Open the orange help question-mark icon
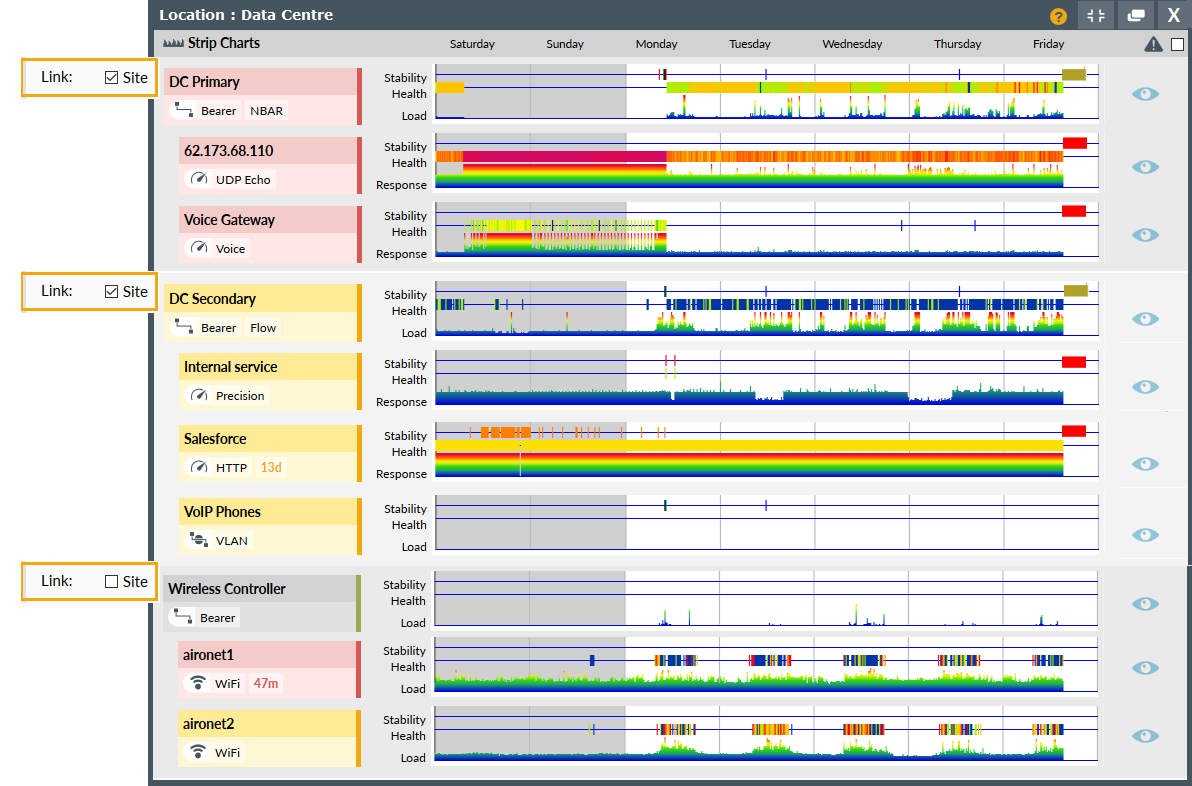1192x786 pixels. tap(1057, 15)
